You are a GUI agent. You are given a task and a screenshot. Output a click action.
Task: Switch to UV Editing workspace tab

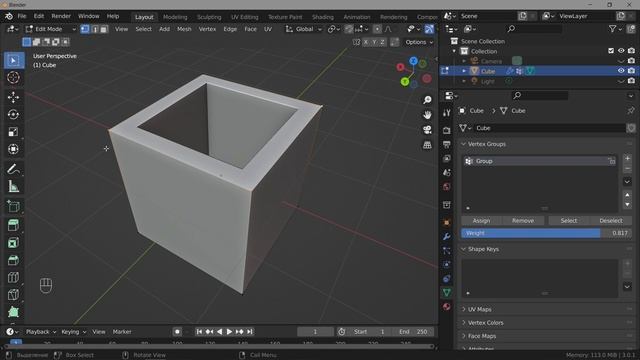244,17
